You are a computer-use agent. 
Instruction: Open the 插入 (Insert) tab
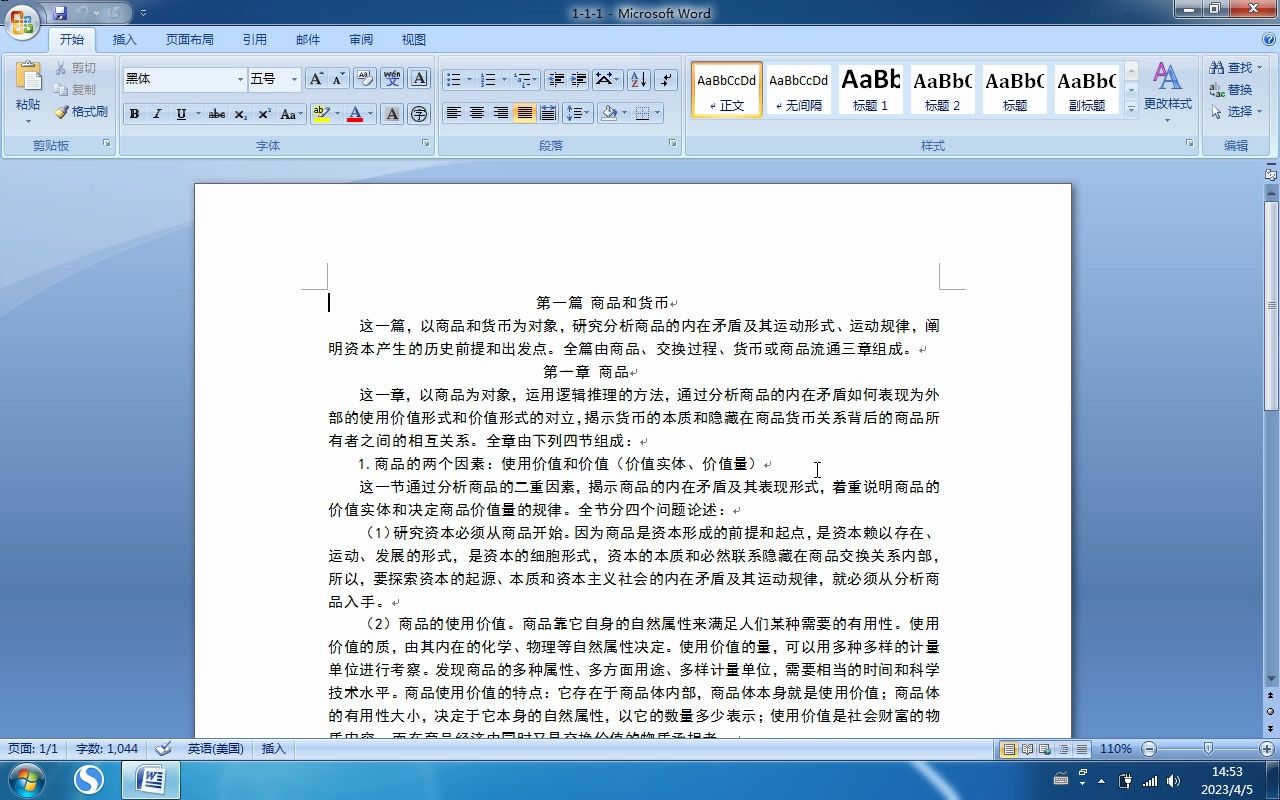125,40
